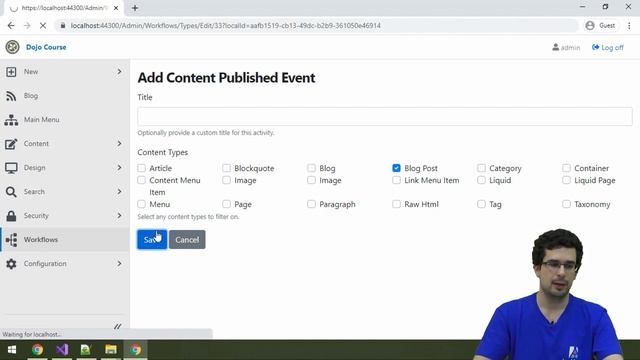The height and width of the screenshot is (360, 640).
Task: Check the Paragraph content type
Action: (311, 204)
